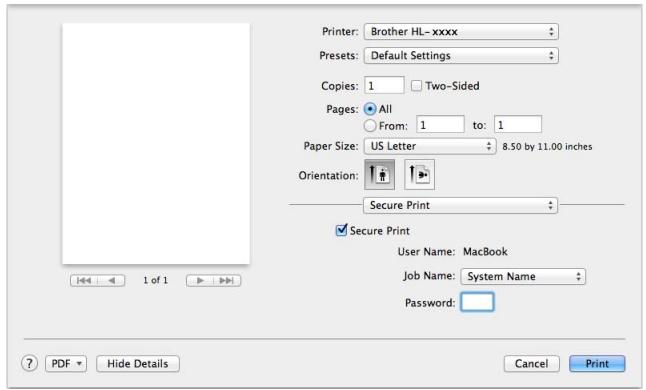Click the '1 of 1' page indicator

coord(155,280)
